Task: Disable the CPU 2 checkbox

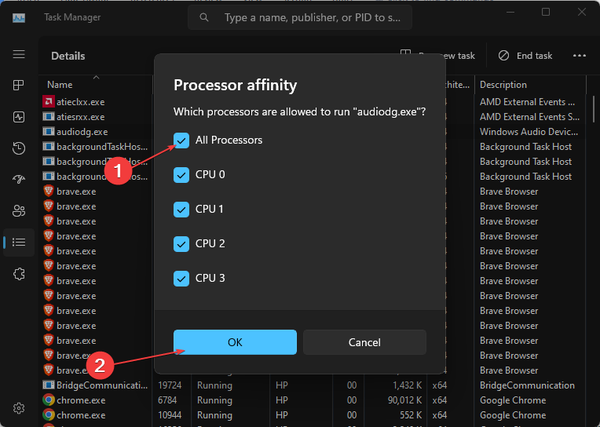Action: [181, 243]
